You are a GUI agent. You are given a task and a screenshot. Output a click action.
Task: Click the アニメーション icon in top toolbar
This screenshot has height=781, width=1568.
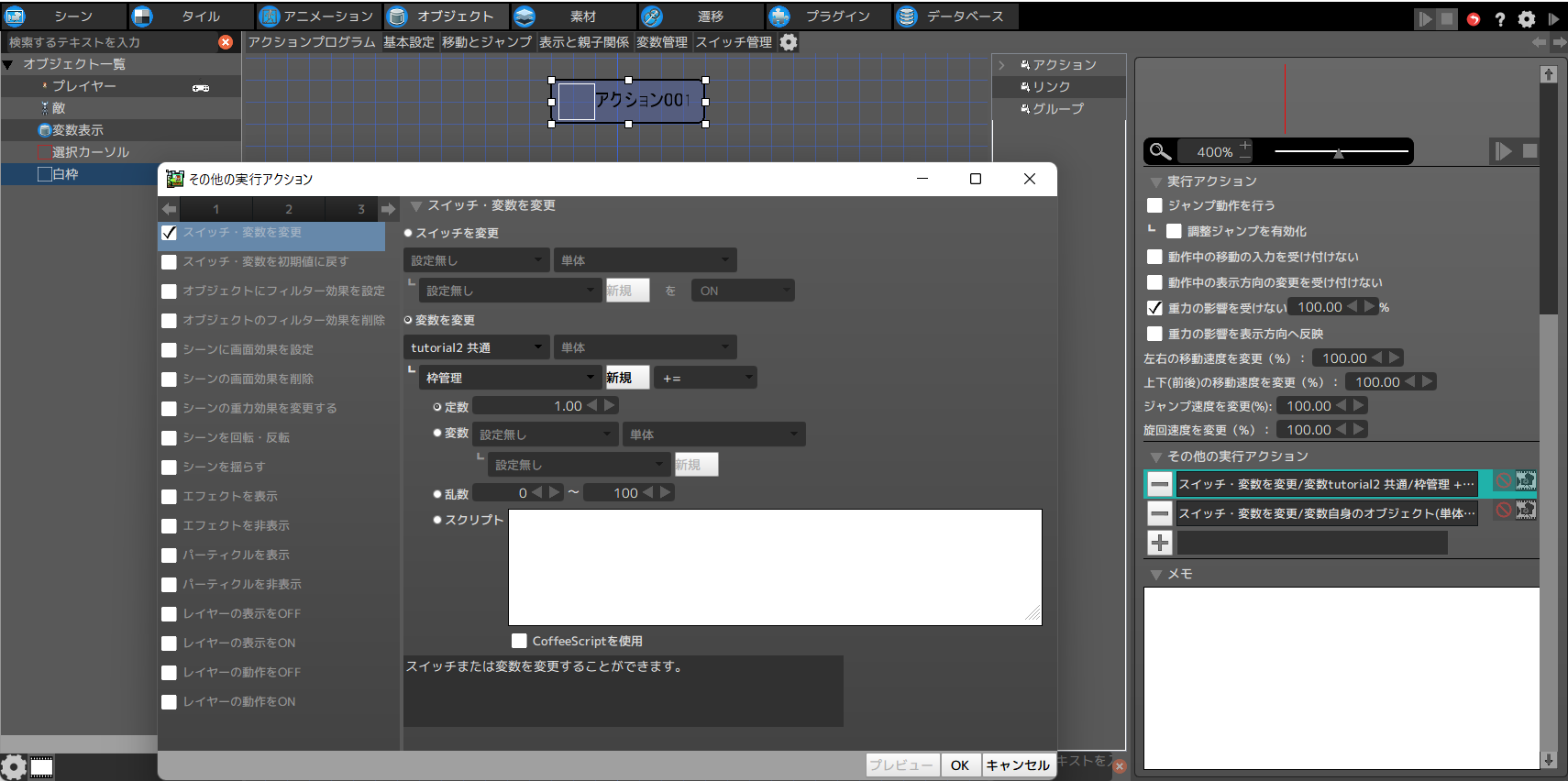click(x=270, y=16)
